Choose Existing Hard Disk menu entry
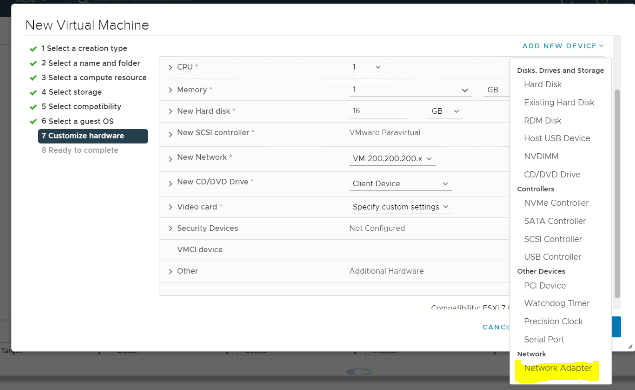635x390 pixels. tap(559, 102)
